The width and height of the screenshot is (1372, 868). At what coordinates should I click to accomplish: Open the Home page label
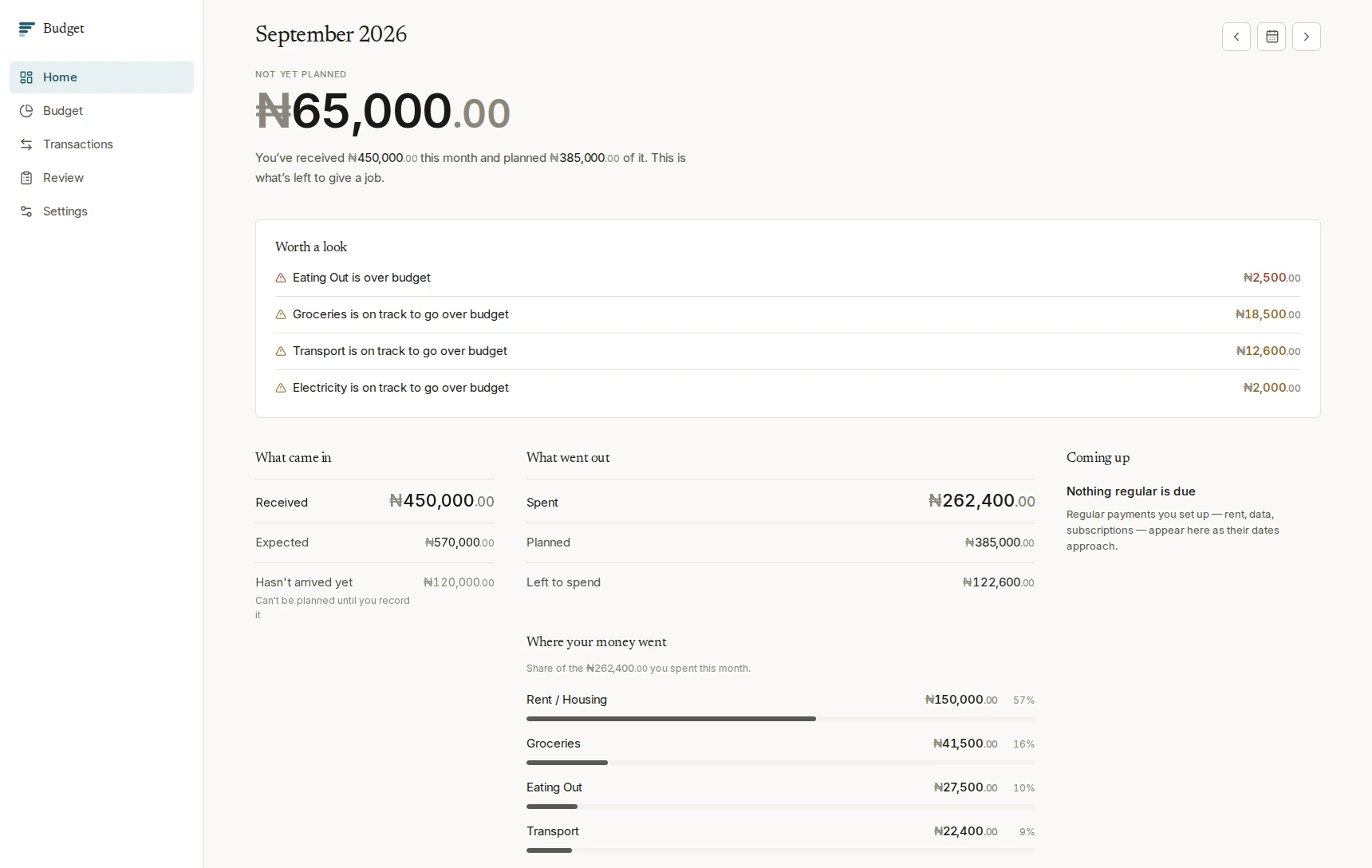[60, 77]
